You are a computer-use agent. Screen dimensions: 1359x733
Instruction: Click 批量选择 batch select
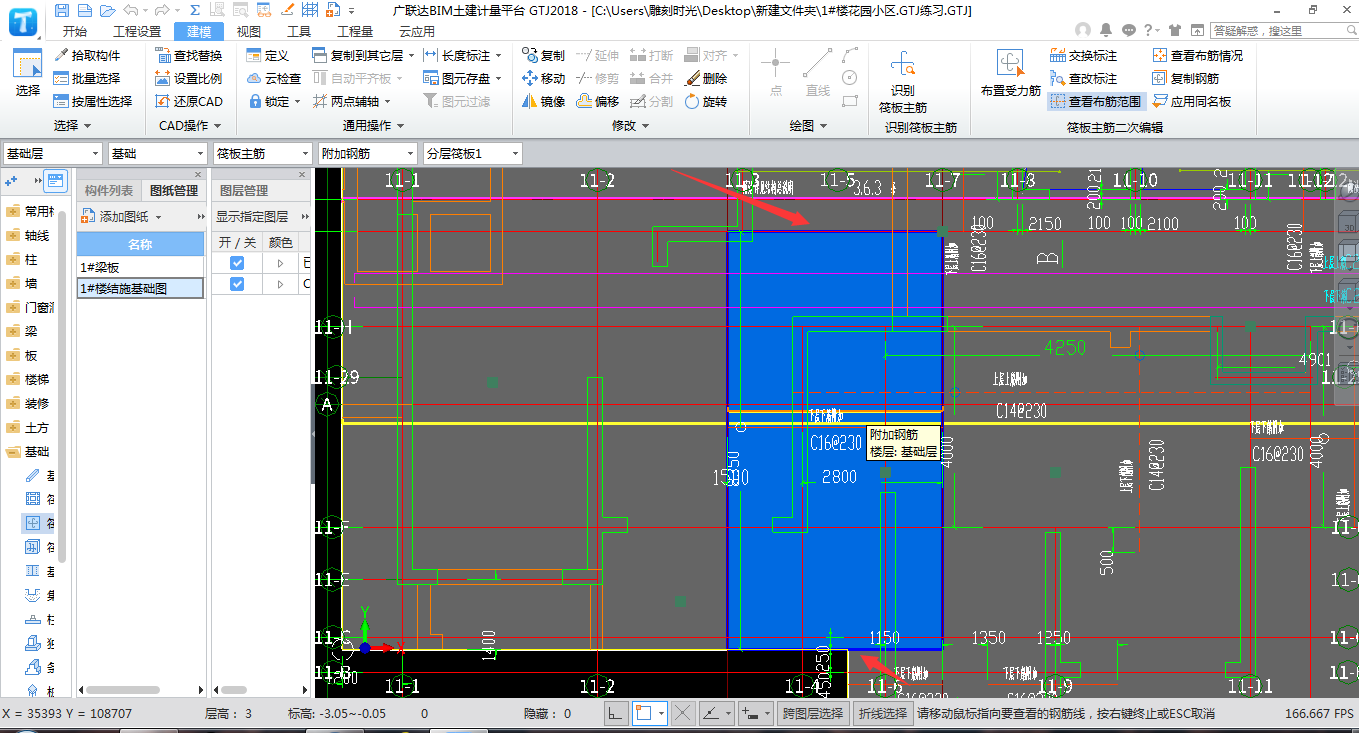click(x=87, y=78)
